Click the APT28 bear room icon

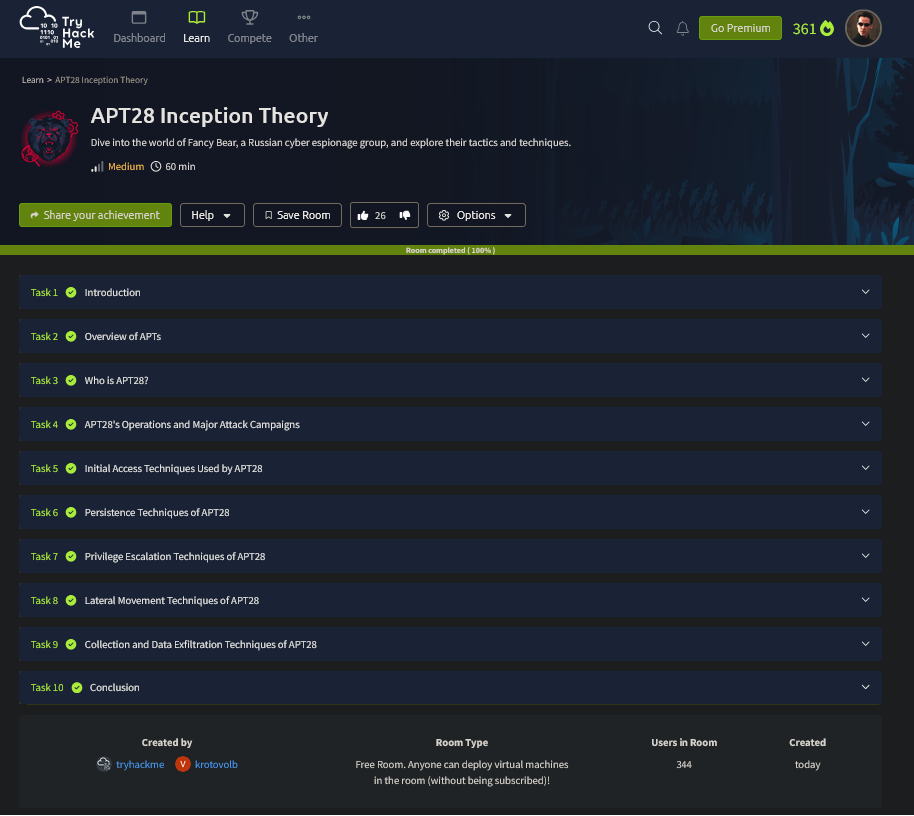[x=49, y=138]
